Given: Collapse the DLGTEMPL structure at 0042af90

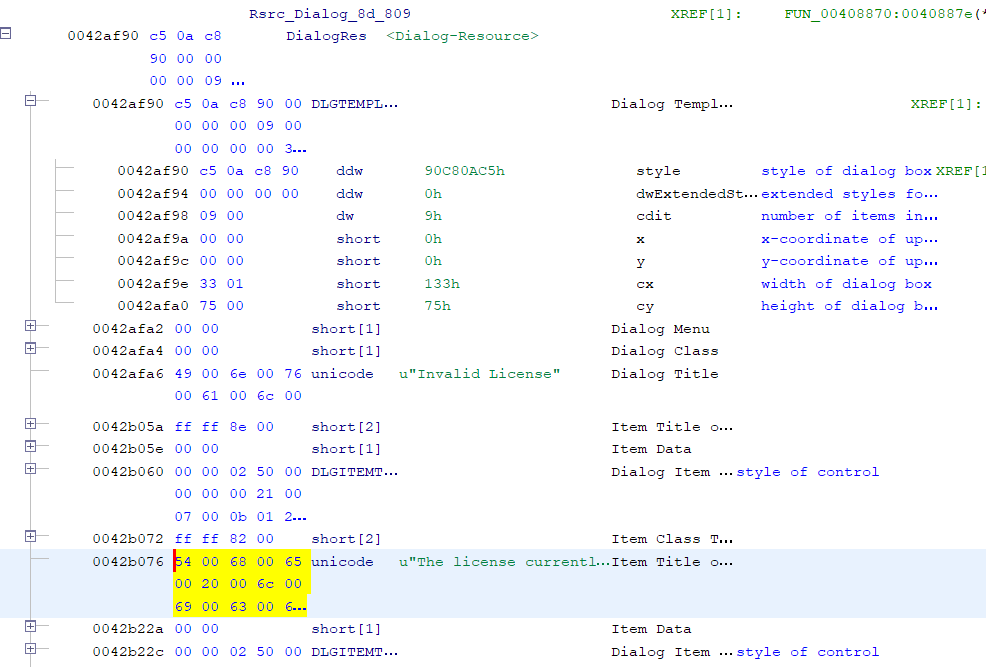Looking at the screenshot, I should [31, 99].
